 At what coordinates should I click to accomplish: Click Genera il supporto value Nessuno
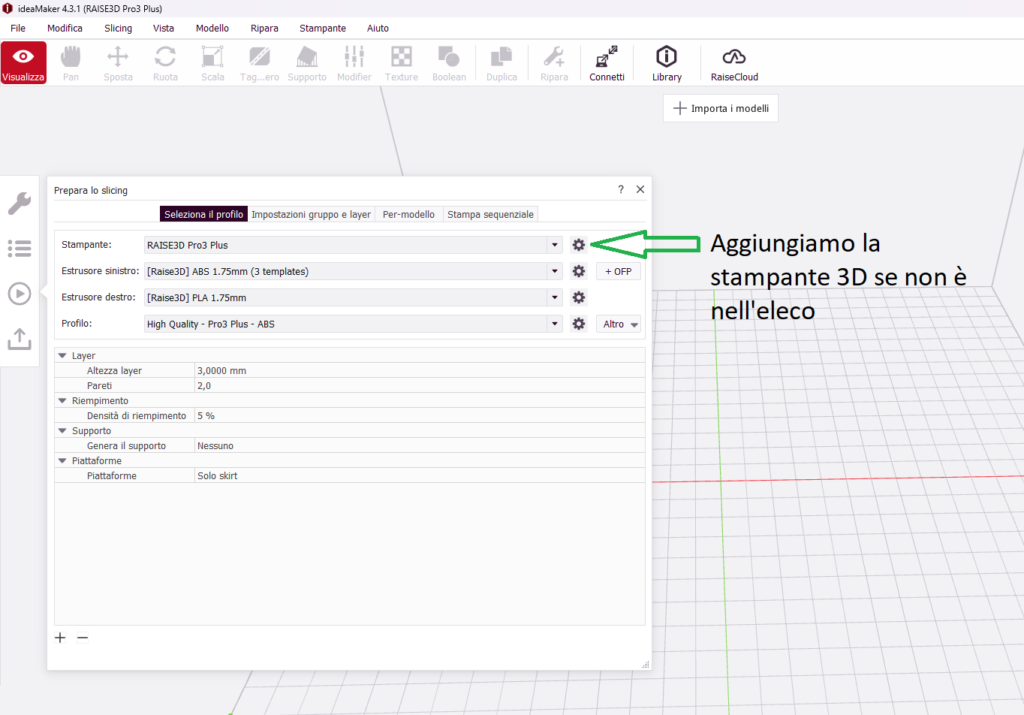point(420,445)
